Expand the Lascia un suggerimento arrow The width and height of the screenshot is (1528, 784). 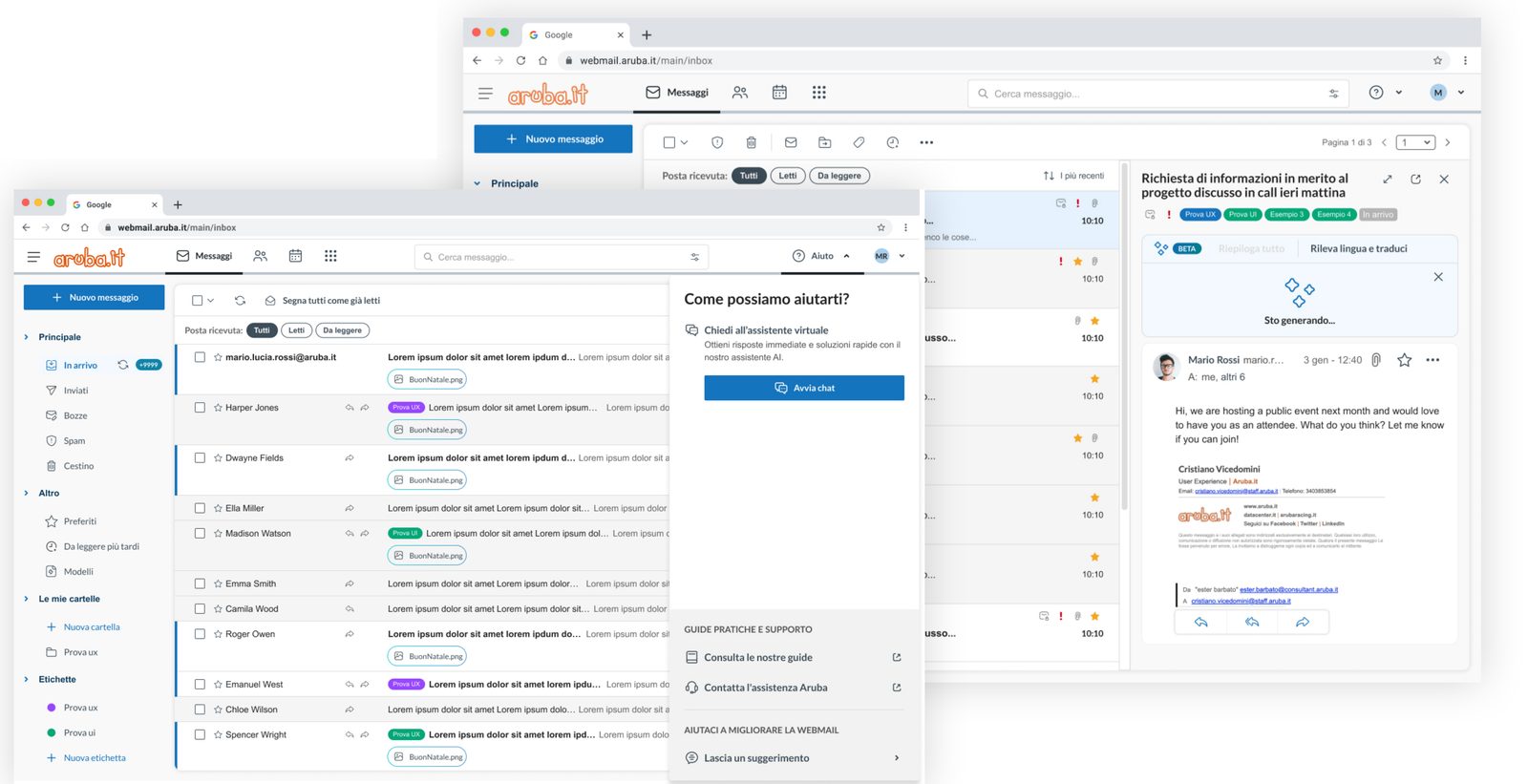(x=896, y=758)
